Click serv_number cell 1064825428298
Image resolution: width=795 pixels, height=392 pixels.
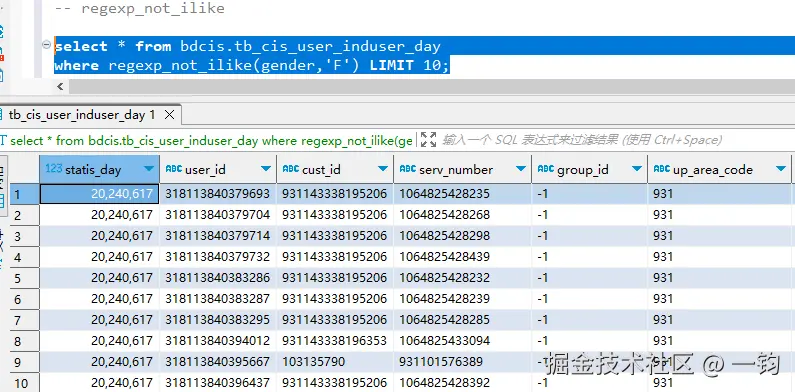[x=462, y=236]
